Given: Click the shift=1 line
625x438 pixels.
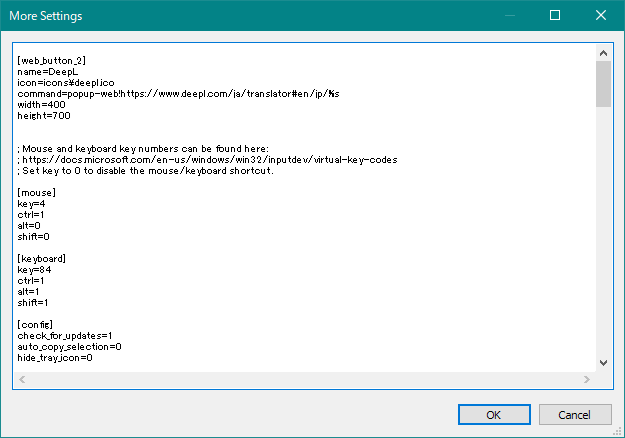Looking at the screenshot, I should (x=33, y=302).
